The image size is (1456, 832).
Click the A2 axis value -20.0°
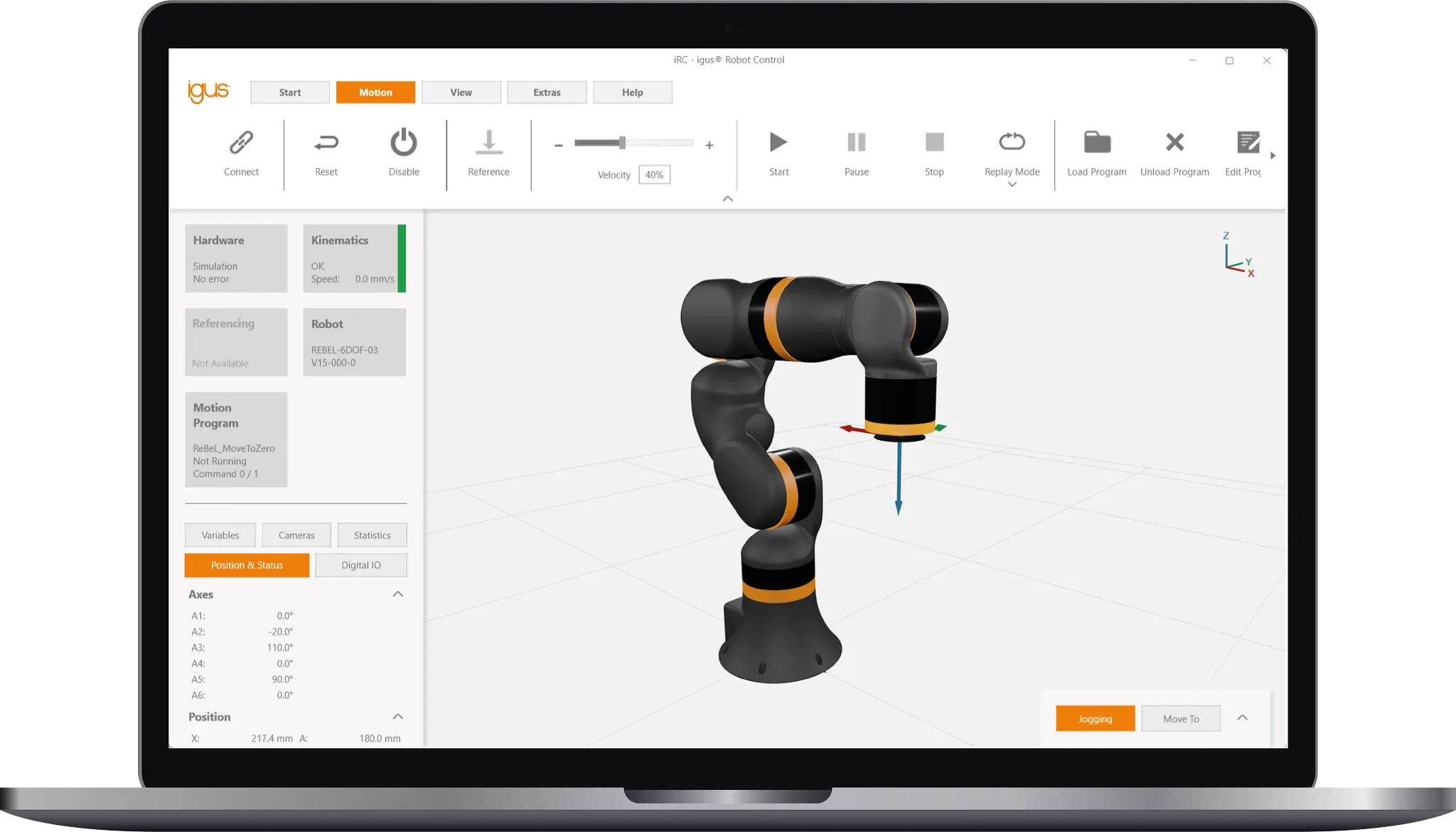pos(280,631)
